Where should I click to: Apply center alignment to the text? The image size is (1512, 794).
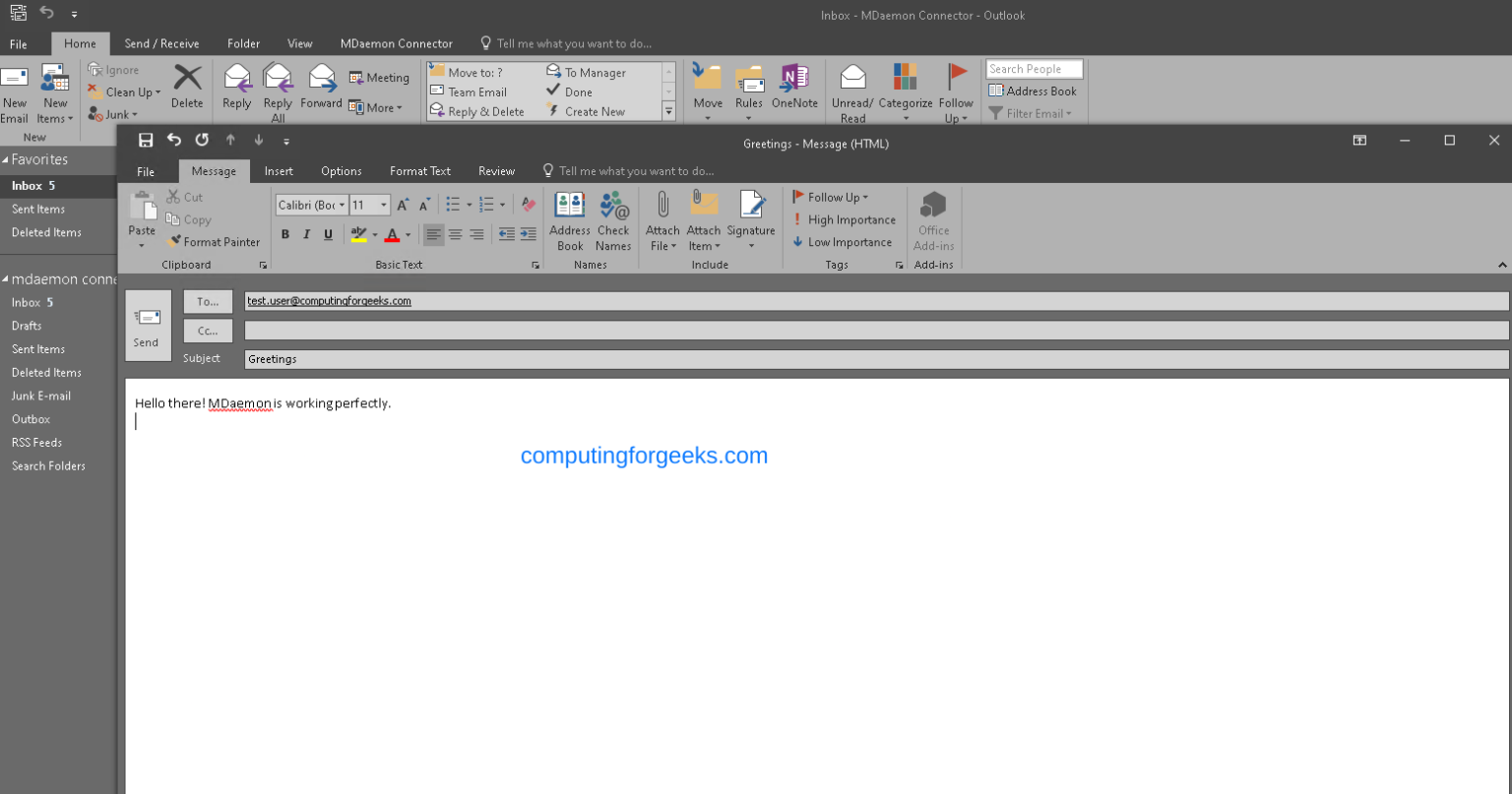click(455, 233)
